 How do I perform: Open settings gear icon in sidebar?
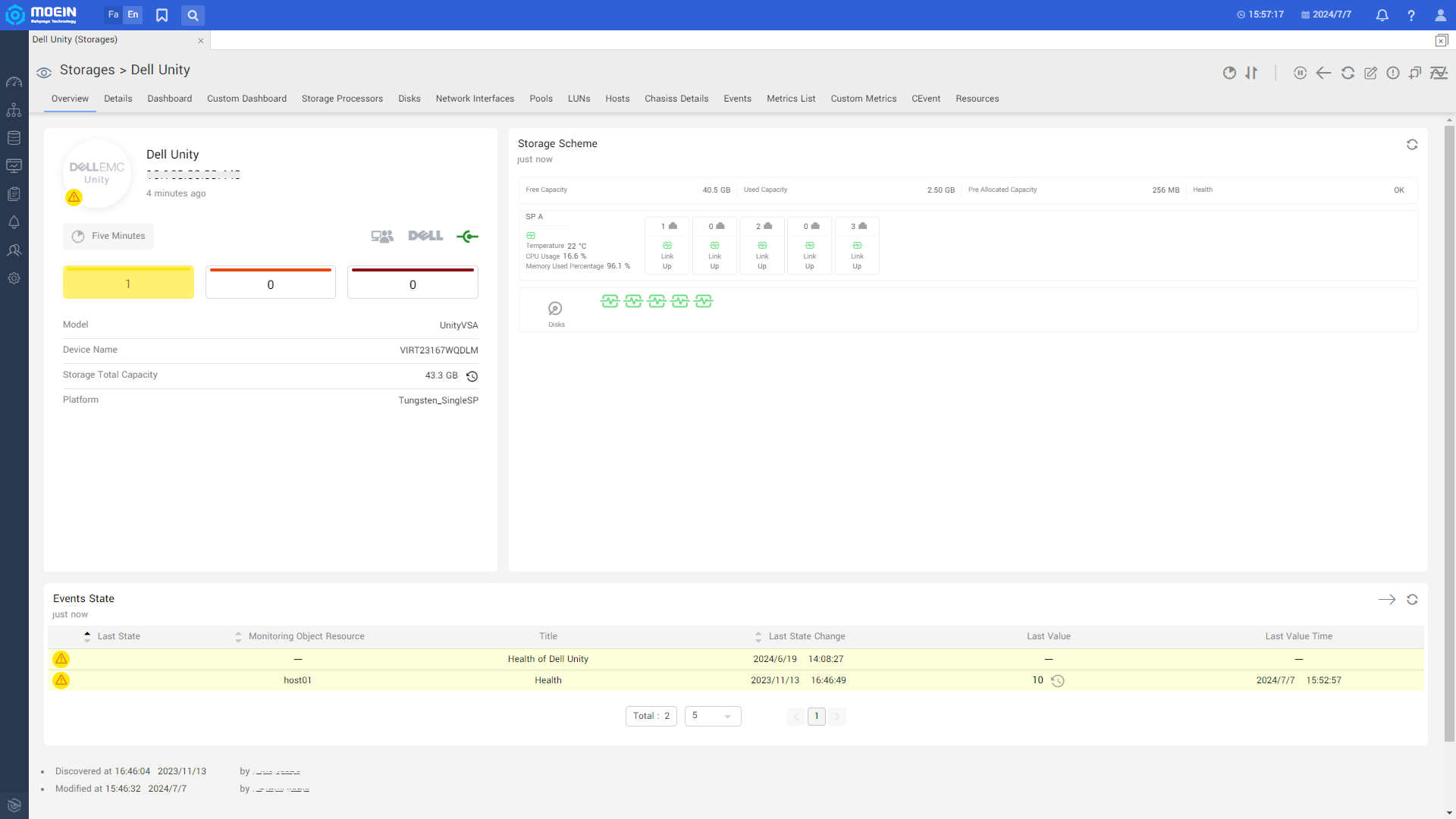(x=14, y=278)
